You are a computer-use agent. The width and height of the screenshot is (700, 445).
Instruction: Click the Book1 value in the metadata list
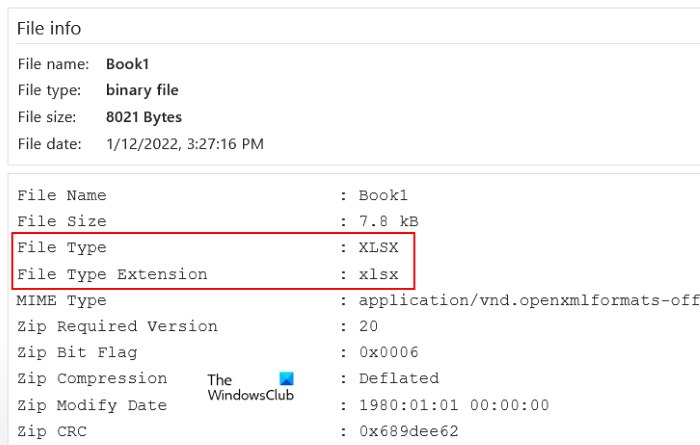pos(383,195)
